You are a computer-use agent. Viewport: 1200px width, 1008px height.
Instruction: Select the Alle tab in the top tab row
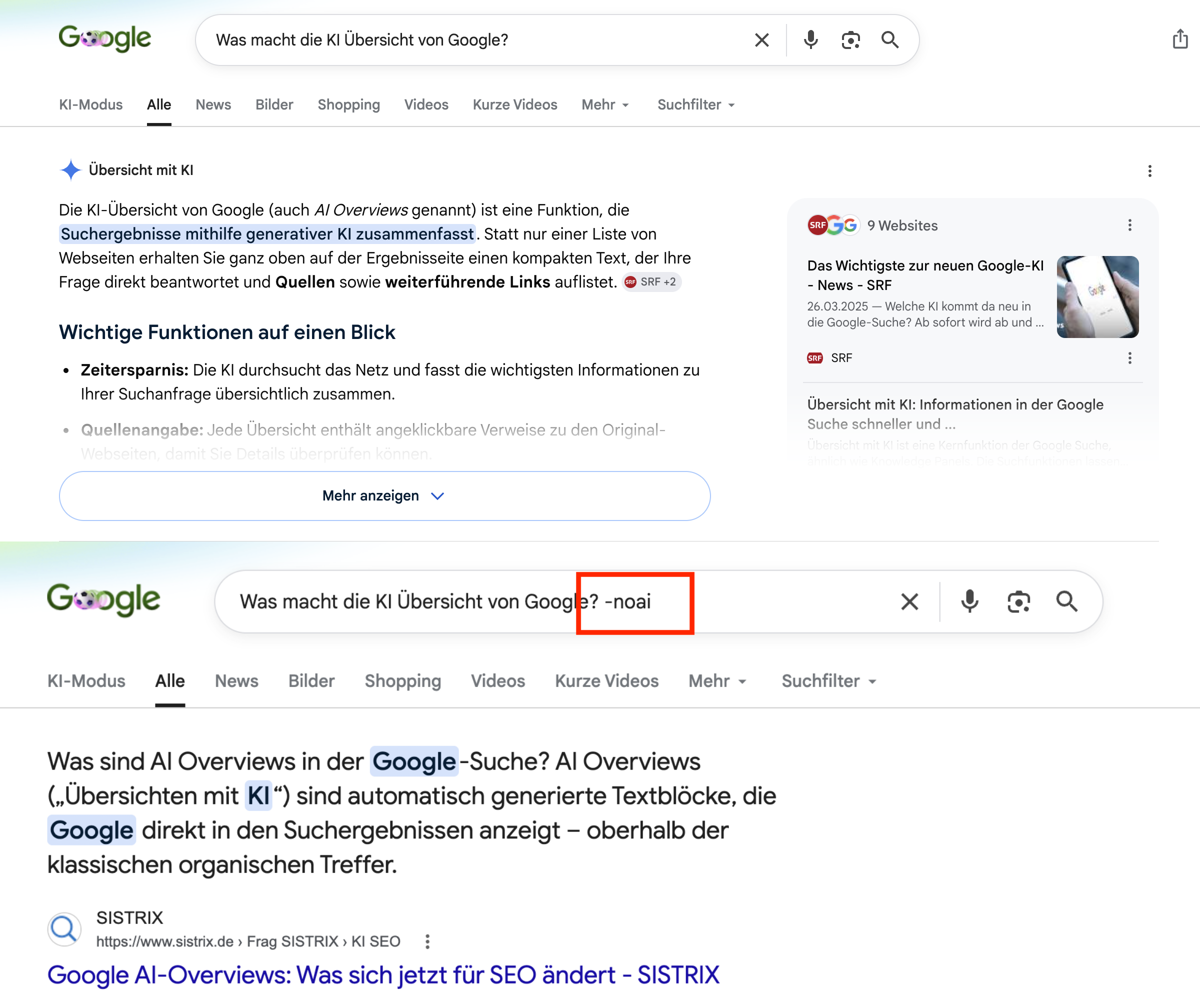tap(159, 104)
